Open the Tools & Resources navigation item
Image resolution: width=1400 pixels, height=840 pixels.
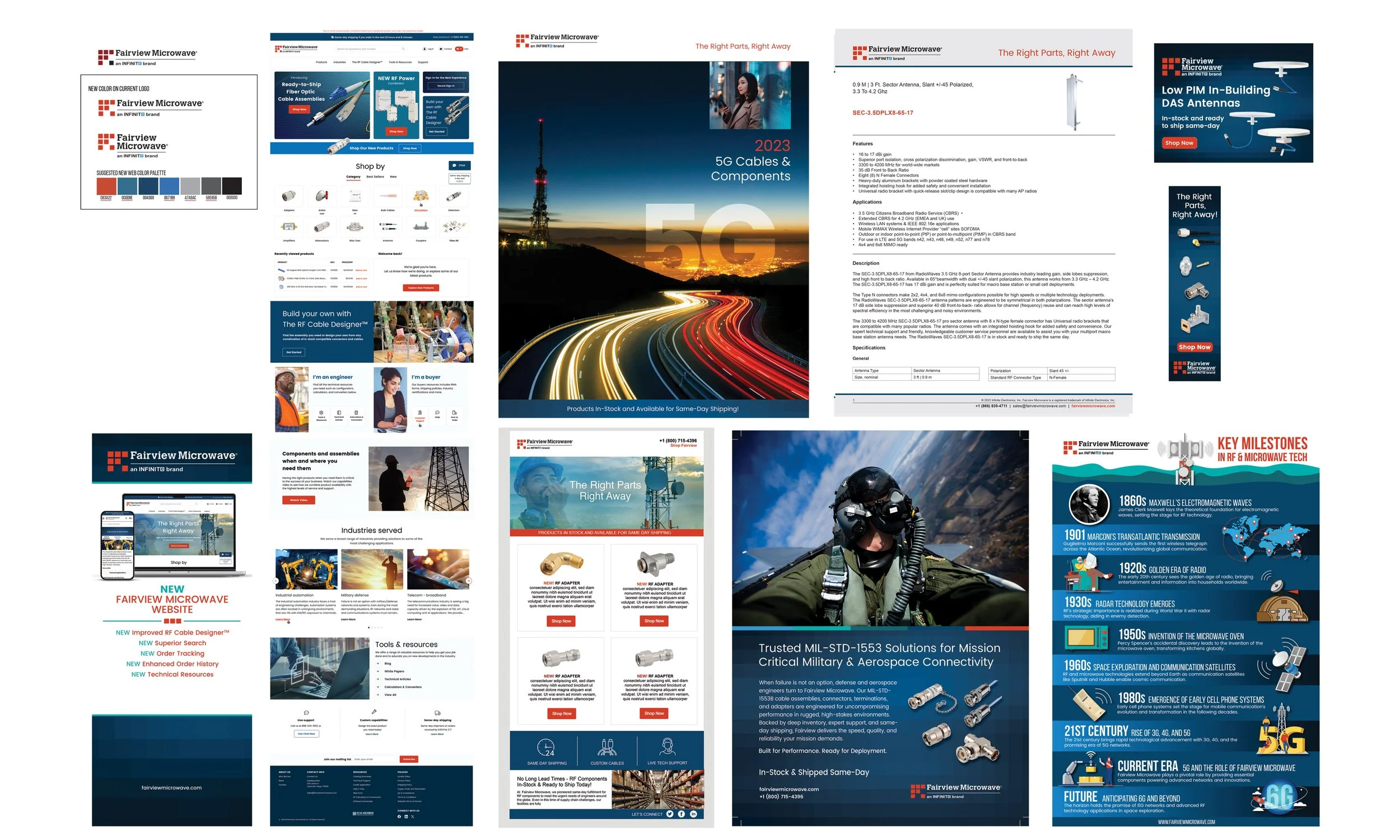pyautogui.click(x=400, y=62)
